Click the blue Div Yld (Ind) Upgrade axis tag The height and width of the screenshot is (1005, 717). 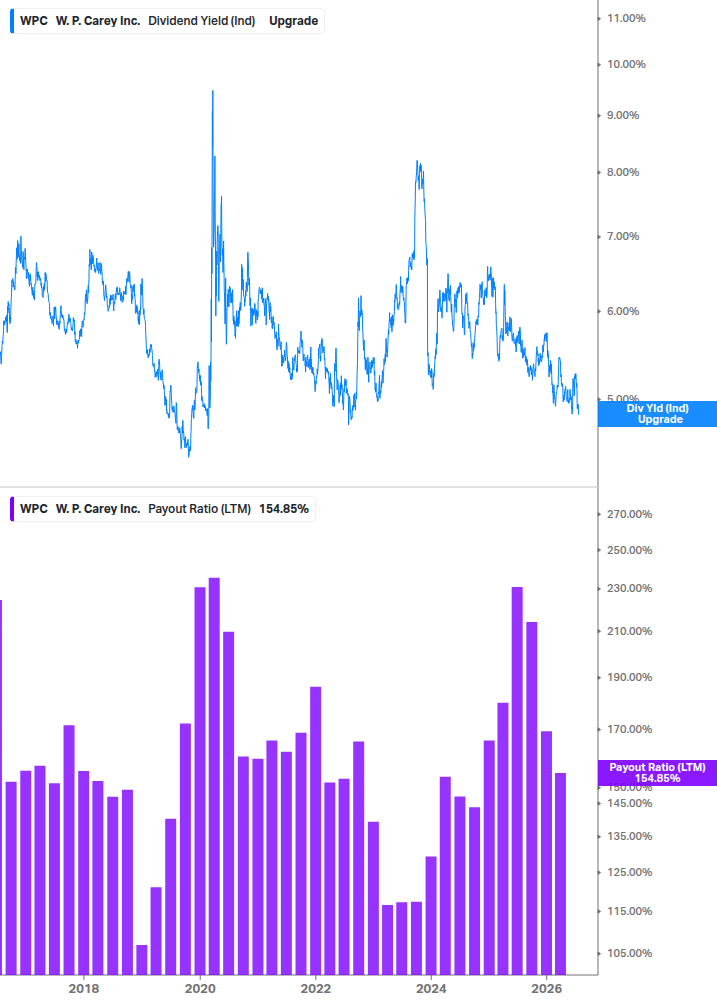pos(657,414)
